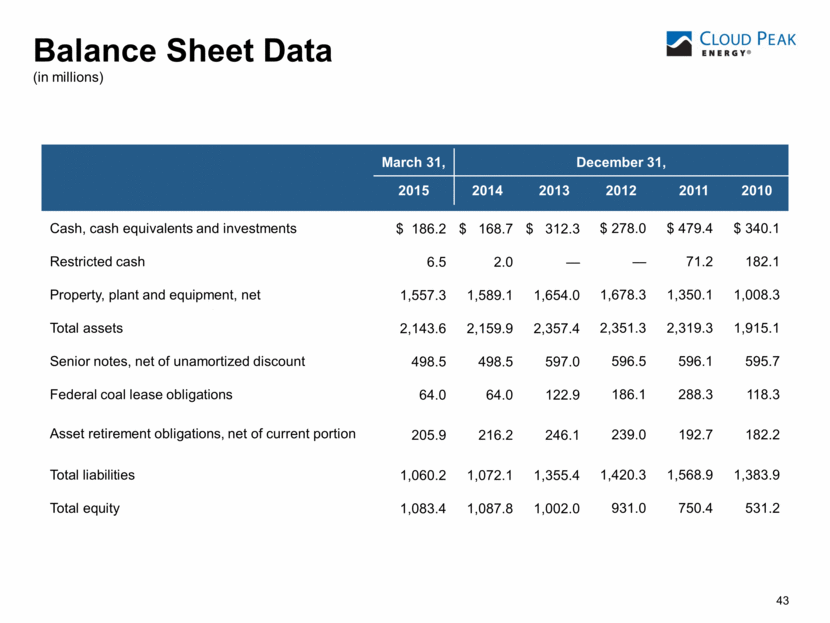Select the Restricted cash row label
This screenshot has height=623, width=830.
tap(97, 261)
